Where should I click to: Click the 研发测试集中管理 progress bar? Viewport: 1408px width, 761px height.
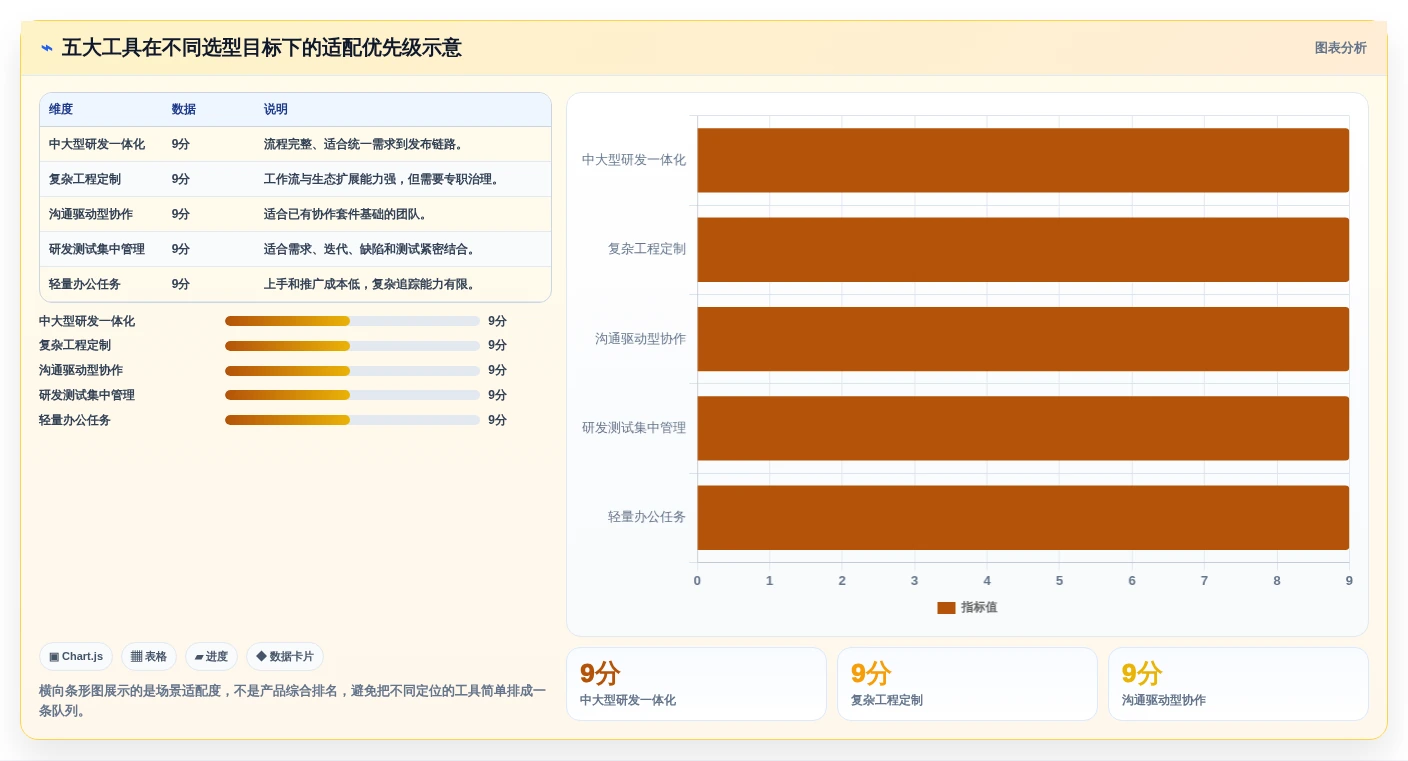(352, 395)
